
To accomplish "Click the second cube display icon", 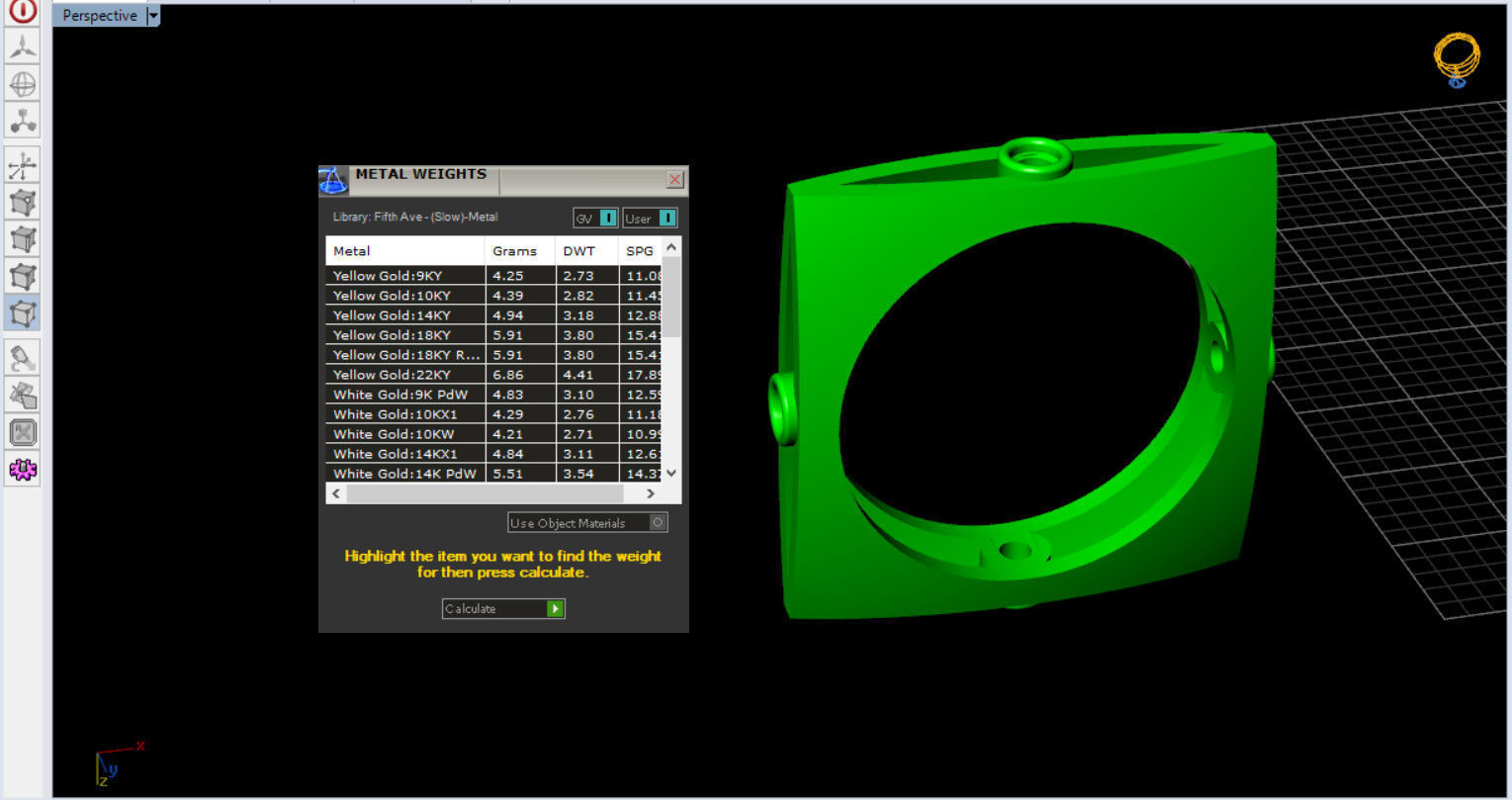I will pyautogui.click(x=23, y=238).
